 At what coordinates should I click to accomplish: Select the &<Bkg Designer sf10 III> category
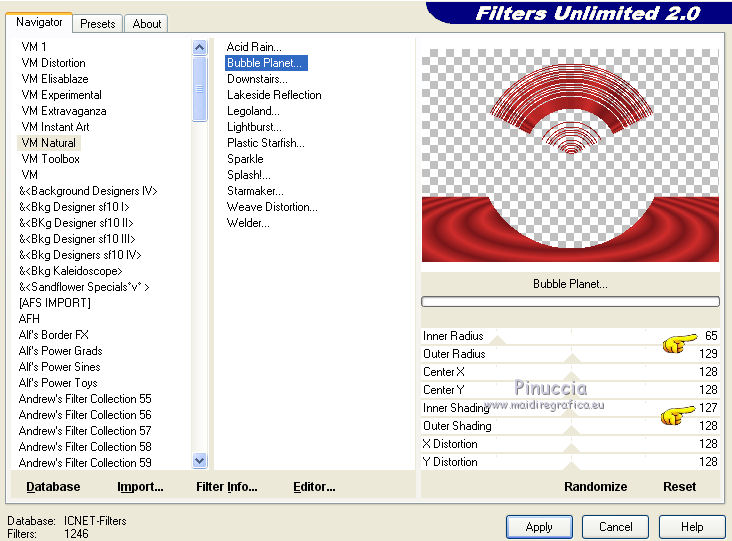click(x=77, y=239)
